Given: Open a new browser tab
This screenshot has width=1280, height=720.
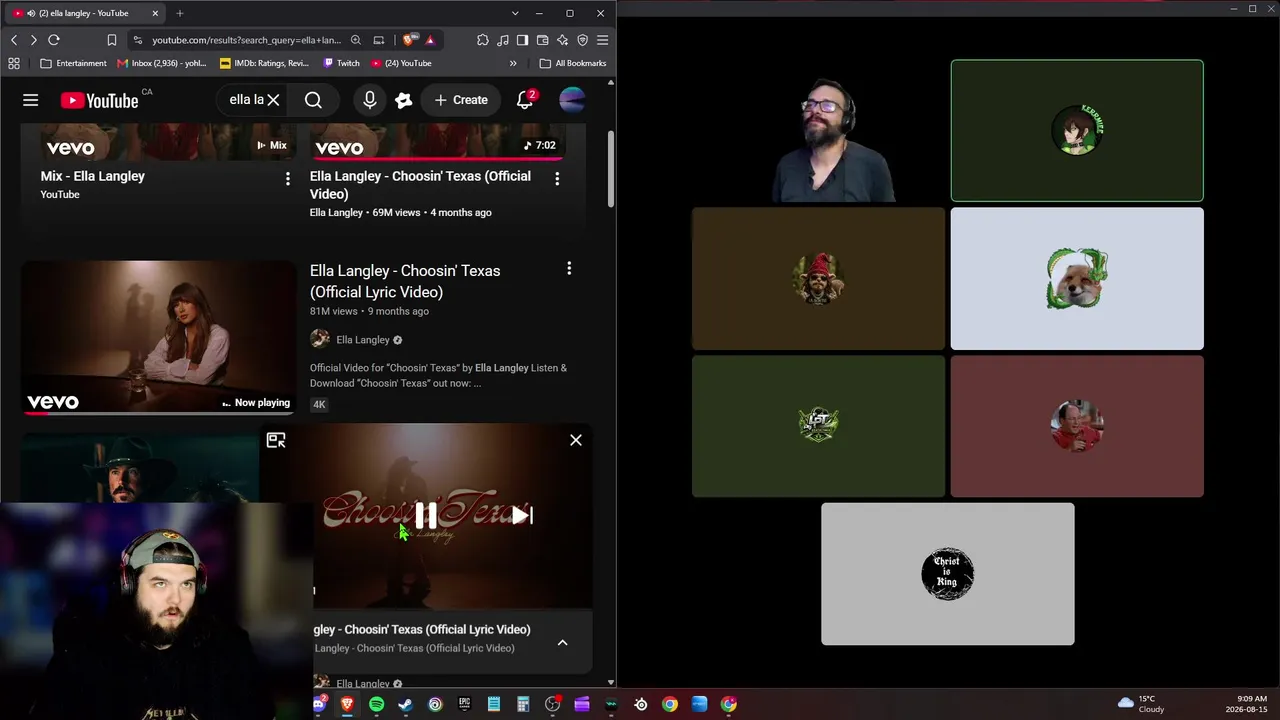Looking at the screenshot, I should (x=180, y=13).
